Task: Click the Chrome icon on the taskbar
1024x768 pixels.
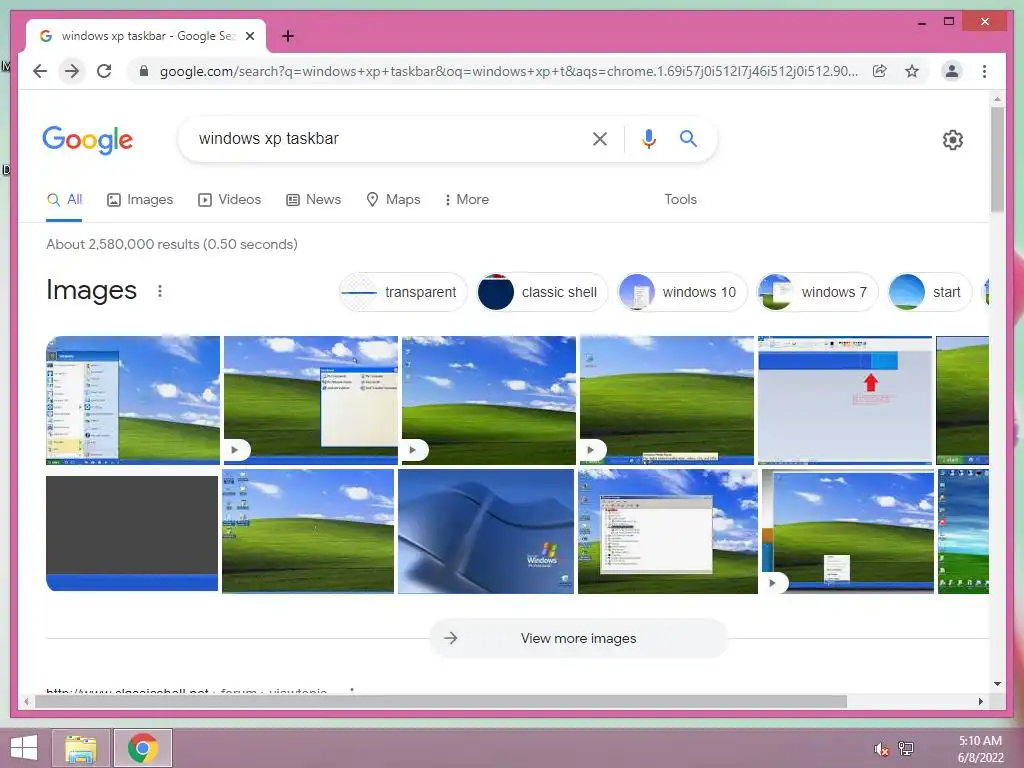Action: click(x=143, y=748)
